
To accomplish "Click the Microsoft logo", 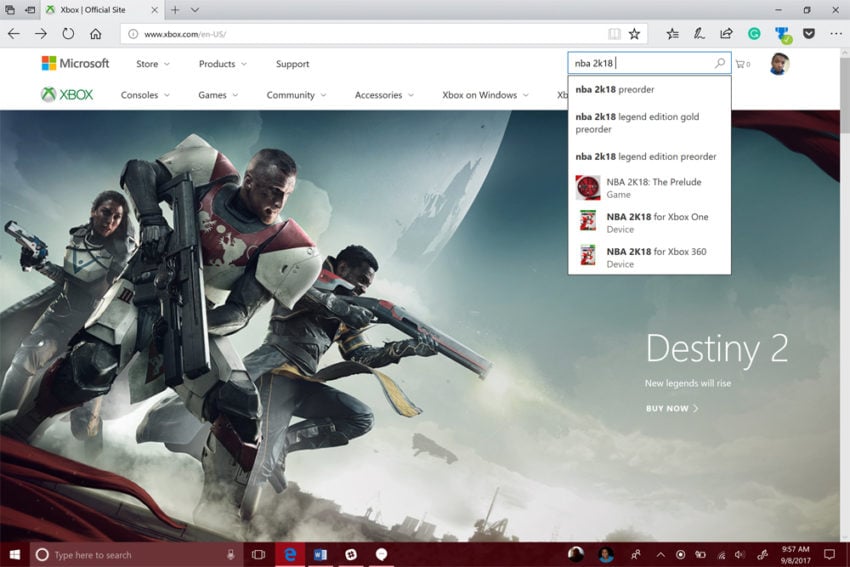I will point(75,63).
